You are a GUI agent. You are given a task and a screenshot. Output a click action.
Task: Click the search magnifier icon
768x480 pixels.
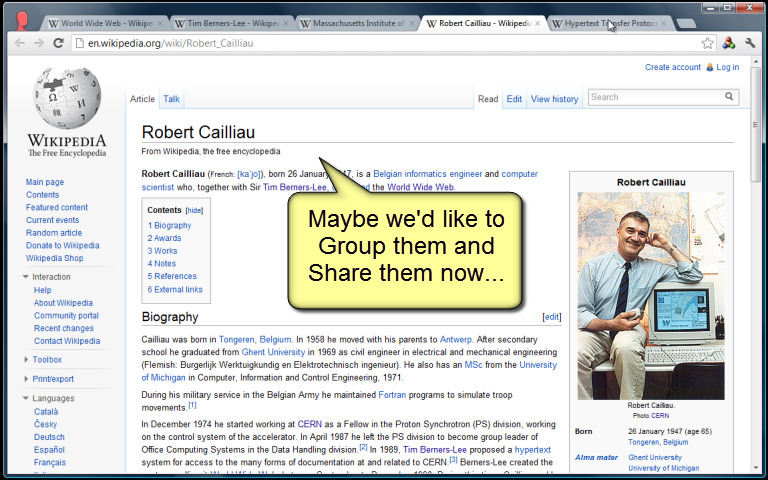(729, 96)
